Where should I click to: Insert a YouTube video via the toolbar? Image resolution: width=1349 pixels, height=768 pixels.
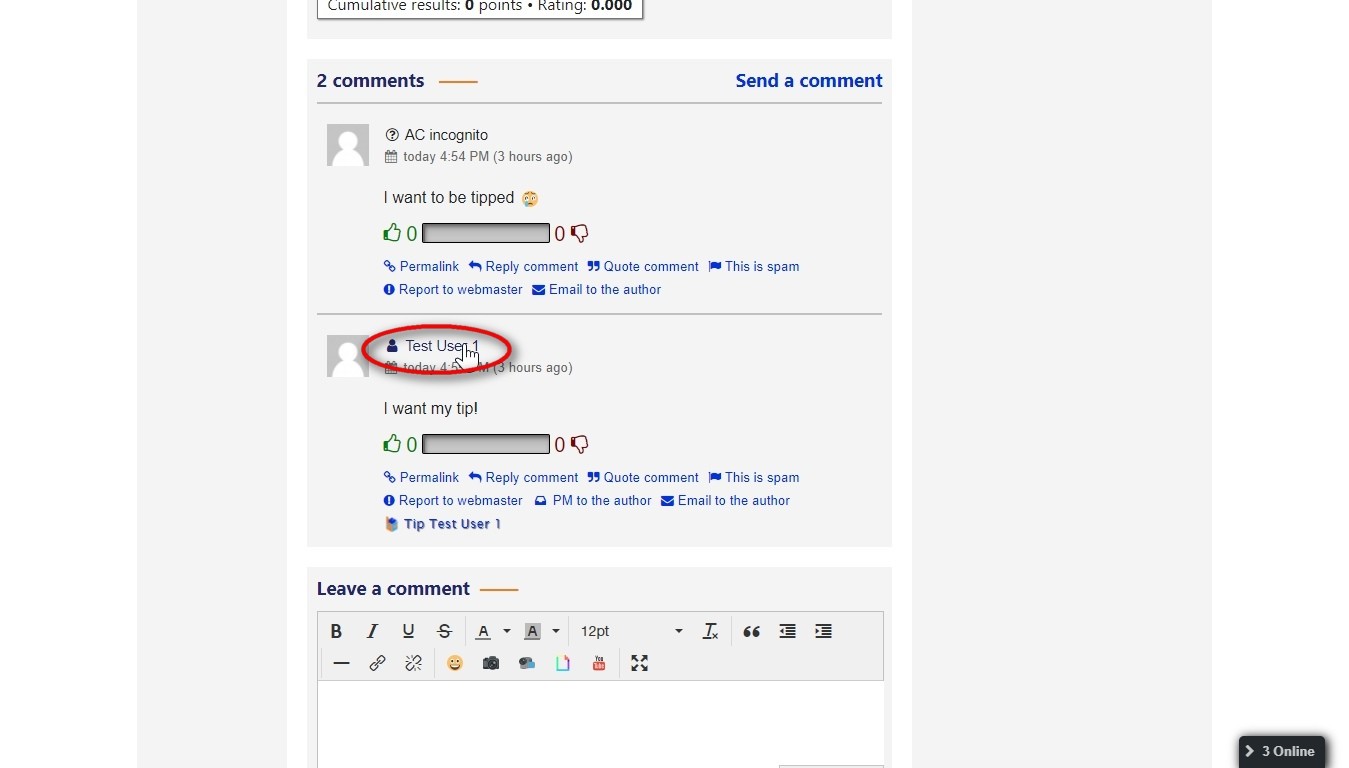click(x=599, y=663)
